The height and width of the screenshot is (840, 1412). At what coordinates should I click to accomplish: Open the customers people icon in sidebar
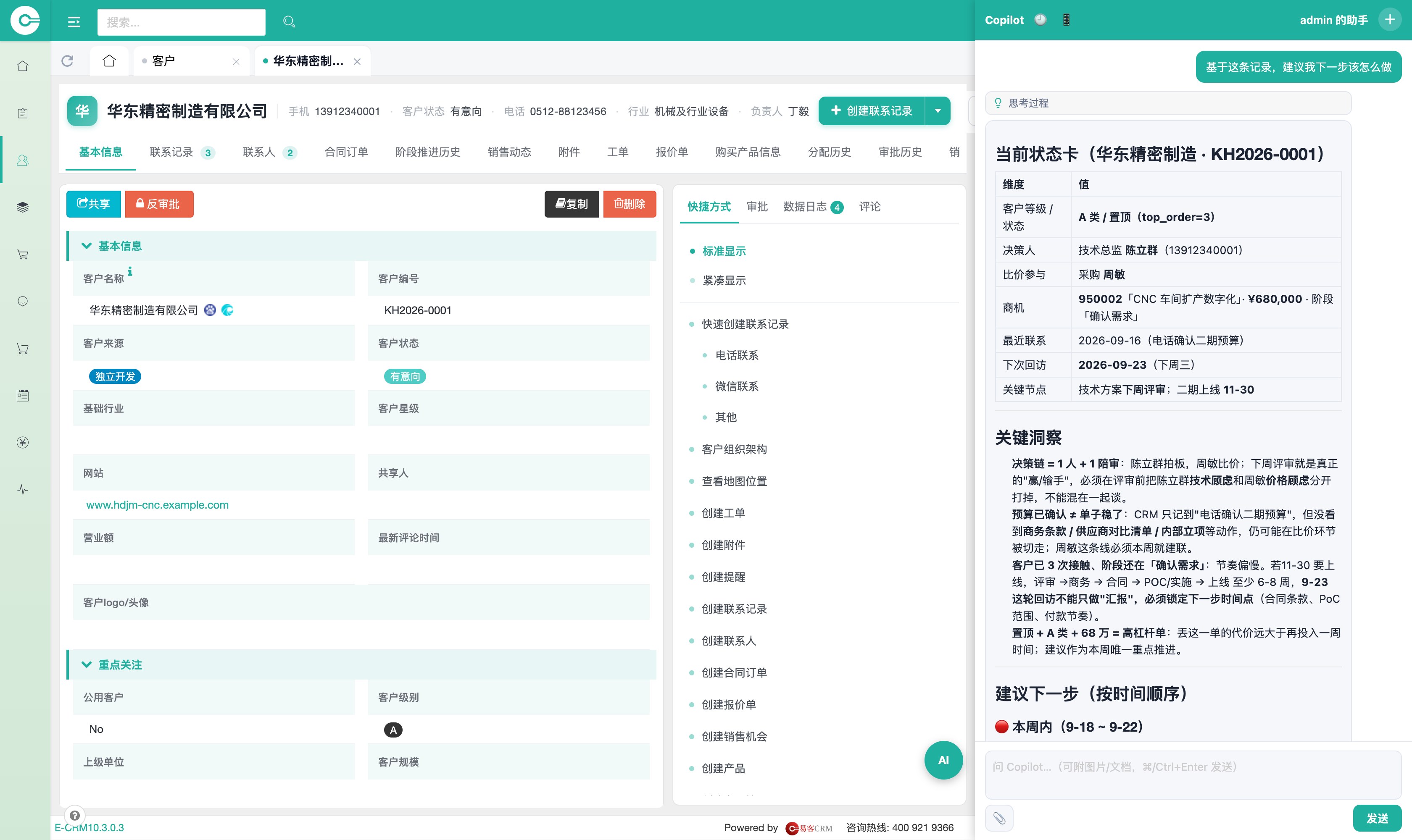coord(23,160)
